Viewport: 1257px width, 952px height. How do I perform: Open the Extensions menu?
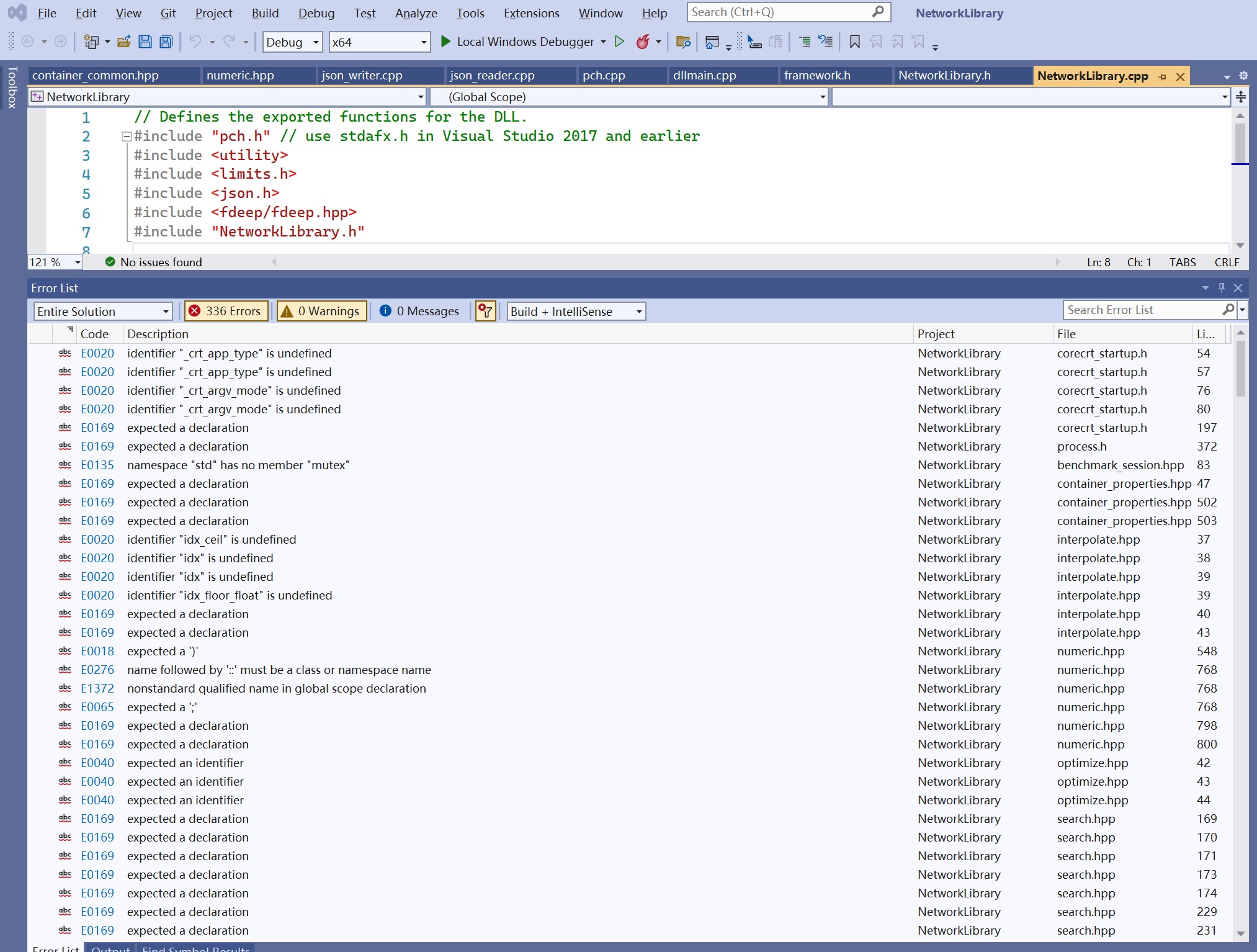(x=531, y=13)
